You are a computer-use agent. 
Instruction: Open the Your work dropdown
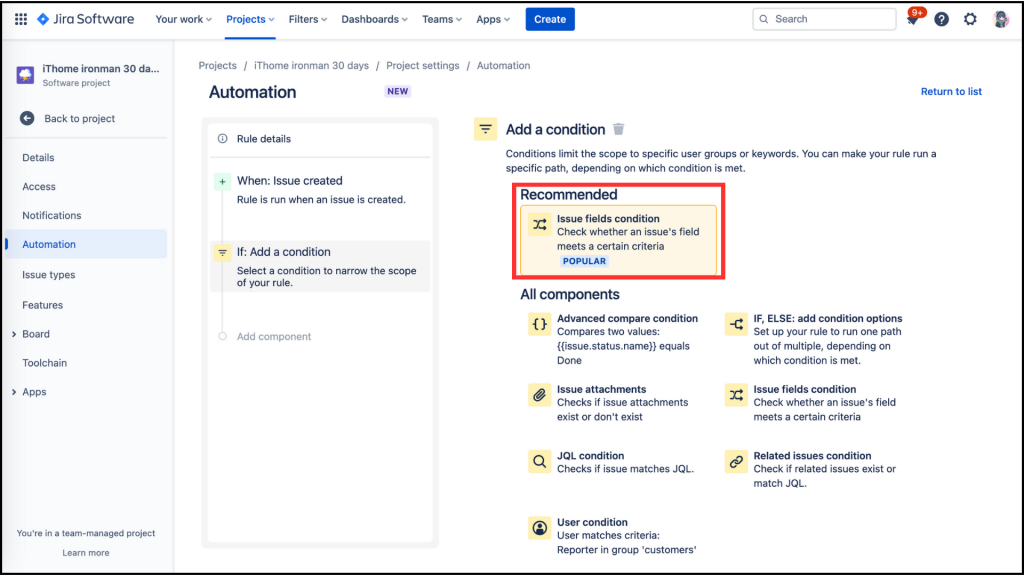[184, 20]
